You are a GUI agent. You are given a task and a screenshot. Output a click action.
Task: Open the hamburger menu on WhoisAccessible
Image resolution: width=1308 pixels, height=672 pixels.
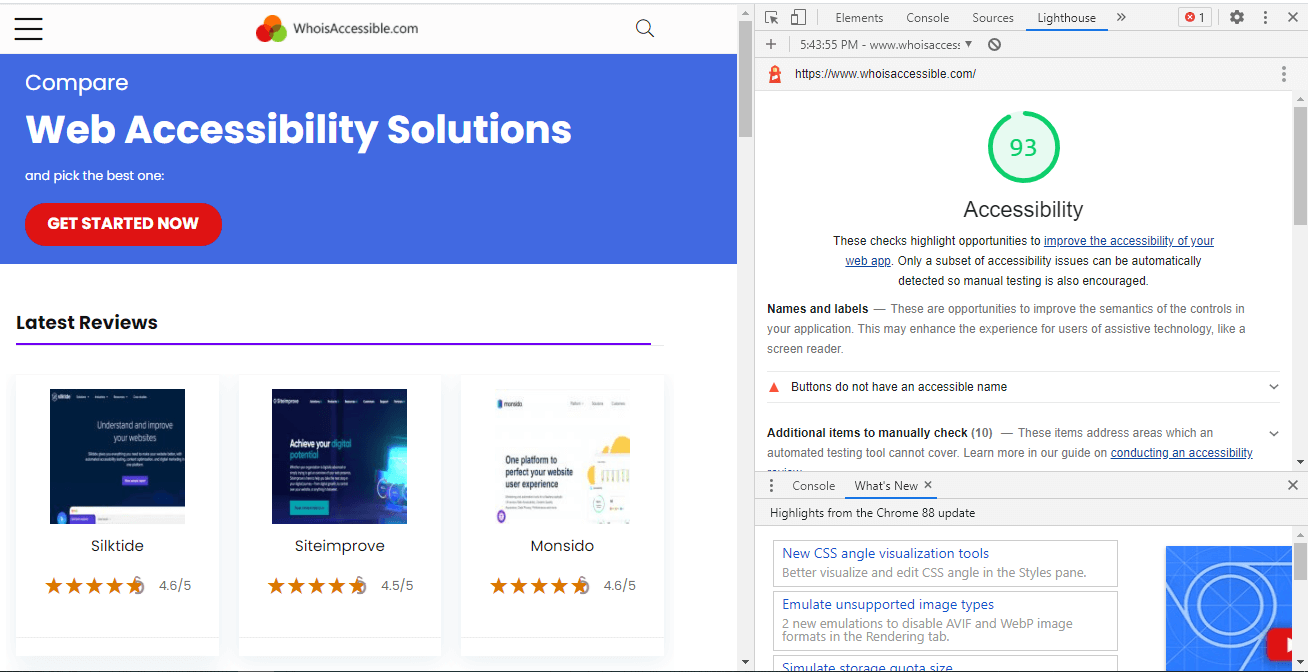(x=29, y=29)
